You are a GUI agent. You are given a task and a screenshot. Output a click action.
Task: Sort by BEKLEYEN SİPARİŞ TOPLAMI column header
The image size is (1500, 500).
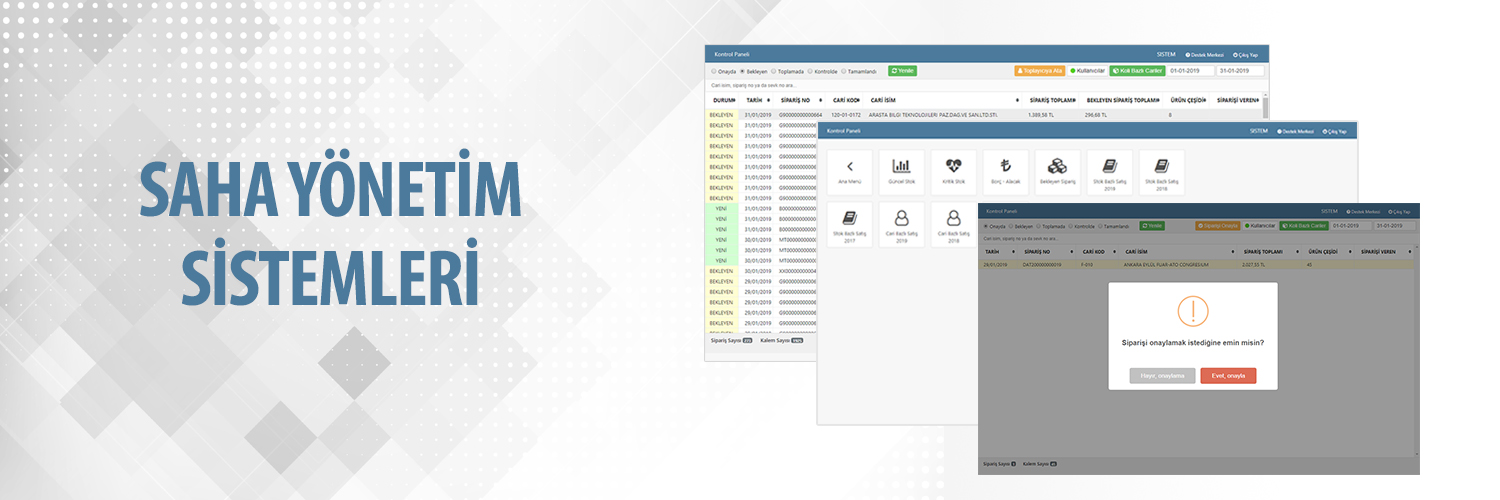1122,100
